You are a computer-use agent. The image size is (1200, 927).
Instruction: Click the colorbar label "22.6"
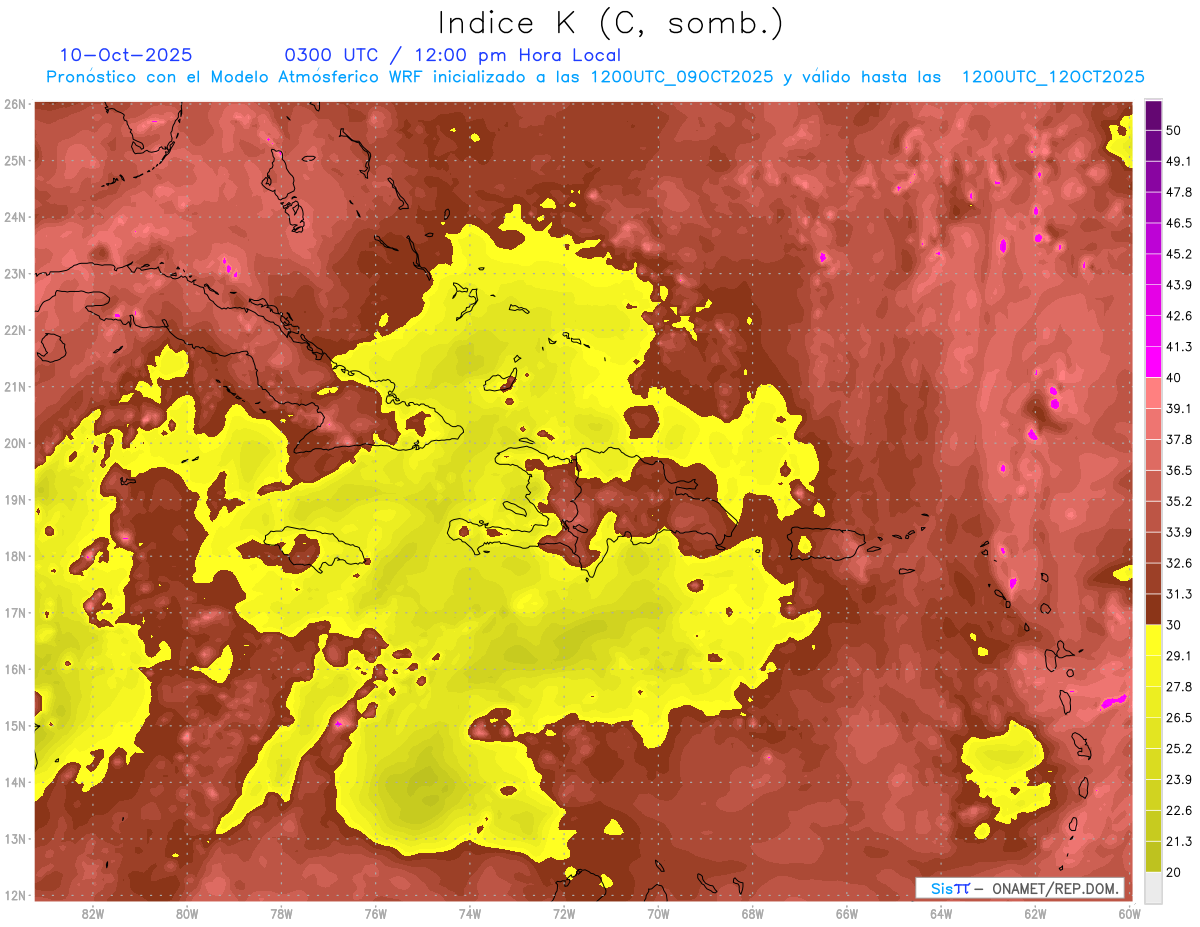(1178, 810)
